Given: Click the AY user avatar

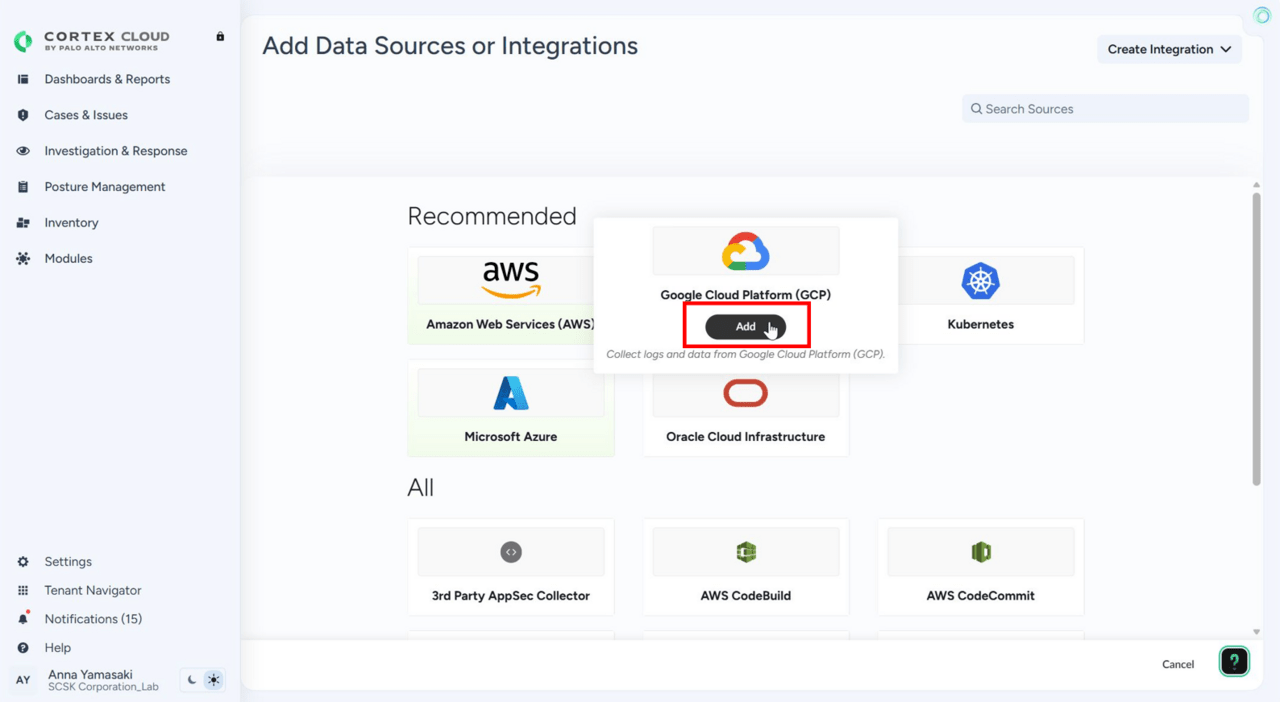Looking at the screenshot, I should point(23,680).
